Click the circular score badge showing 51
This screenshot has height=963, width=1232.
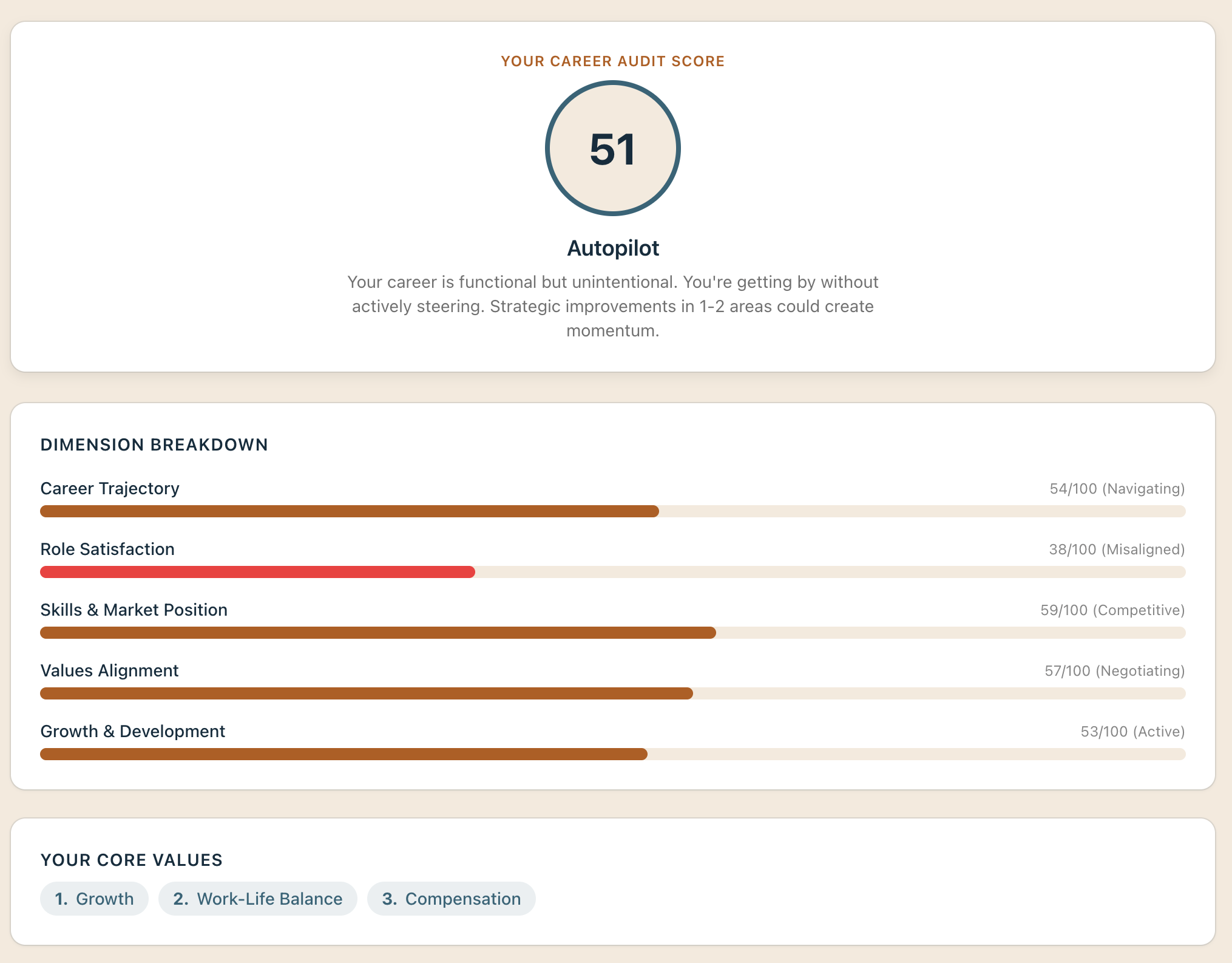click(614, 150)
